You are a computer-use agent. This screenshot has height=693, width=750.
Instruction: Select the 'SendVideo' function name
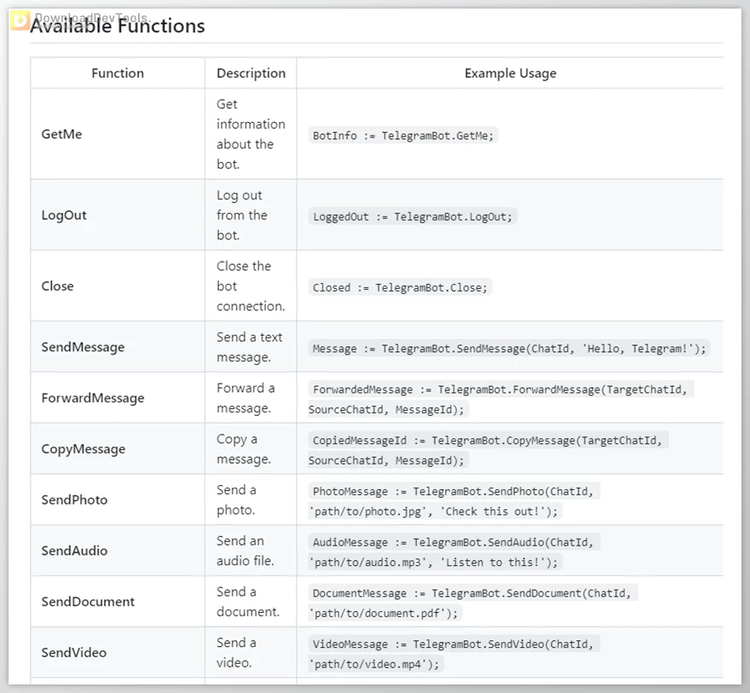74,652
